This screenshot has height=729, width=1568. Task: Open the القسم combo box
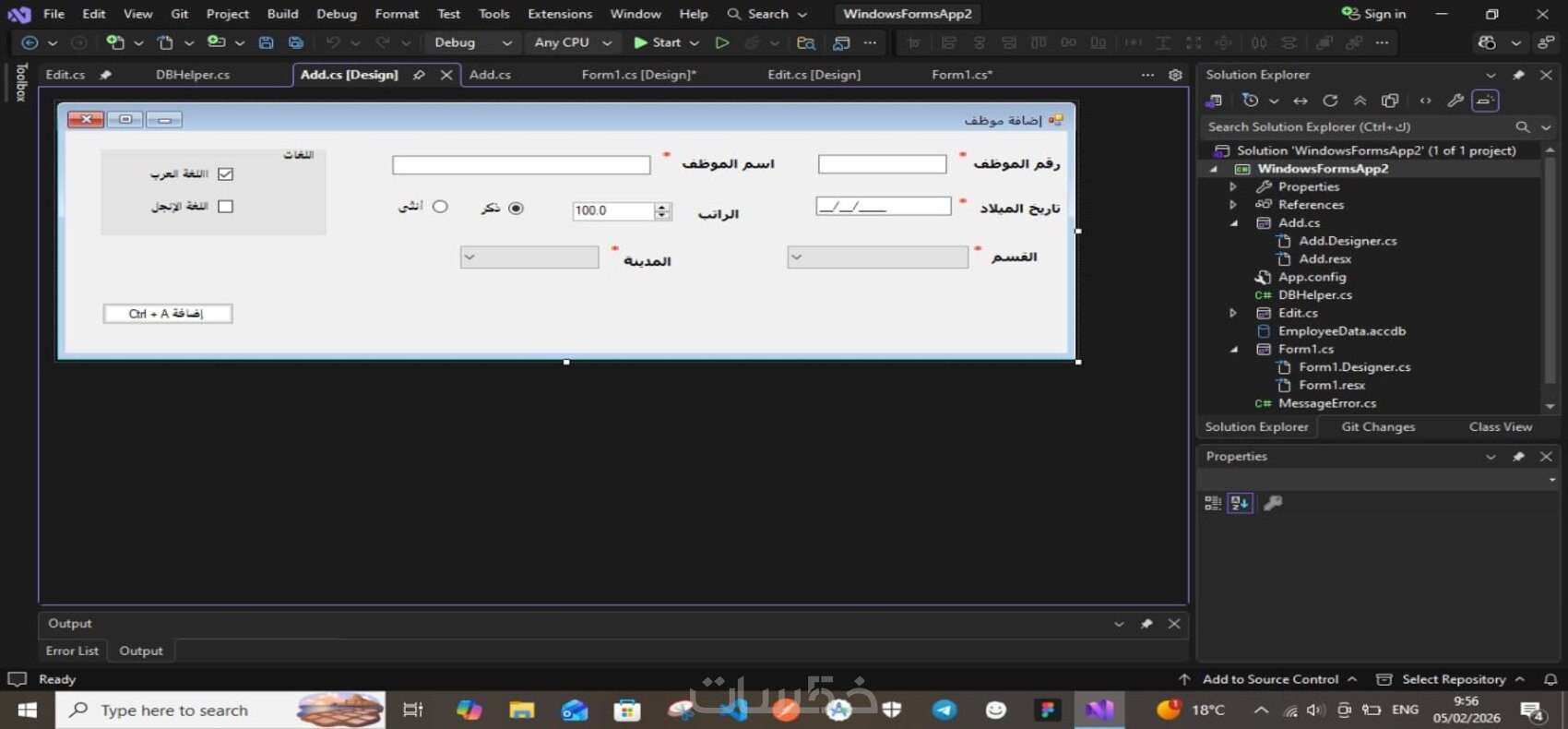click(x=877, y=257)
